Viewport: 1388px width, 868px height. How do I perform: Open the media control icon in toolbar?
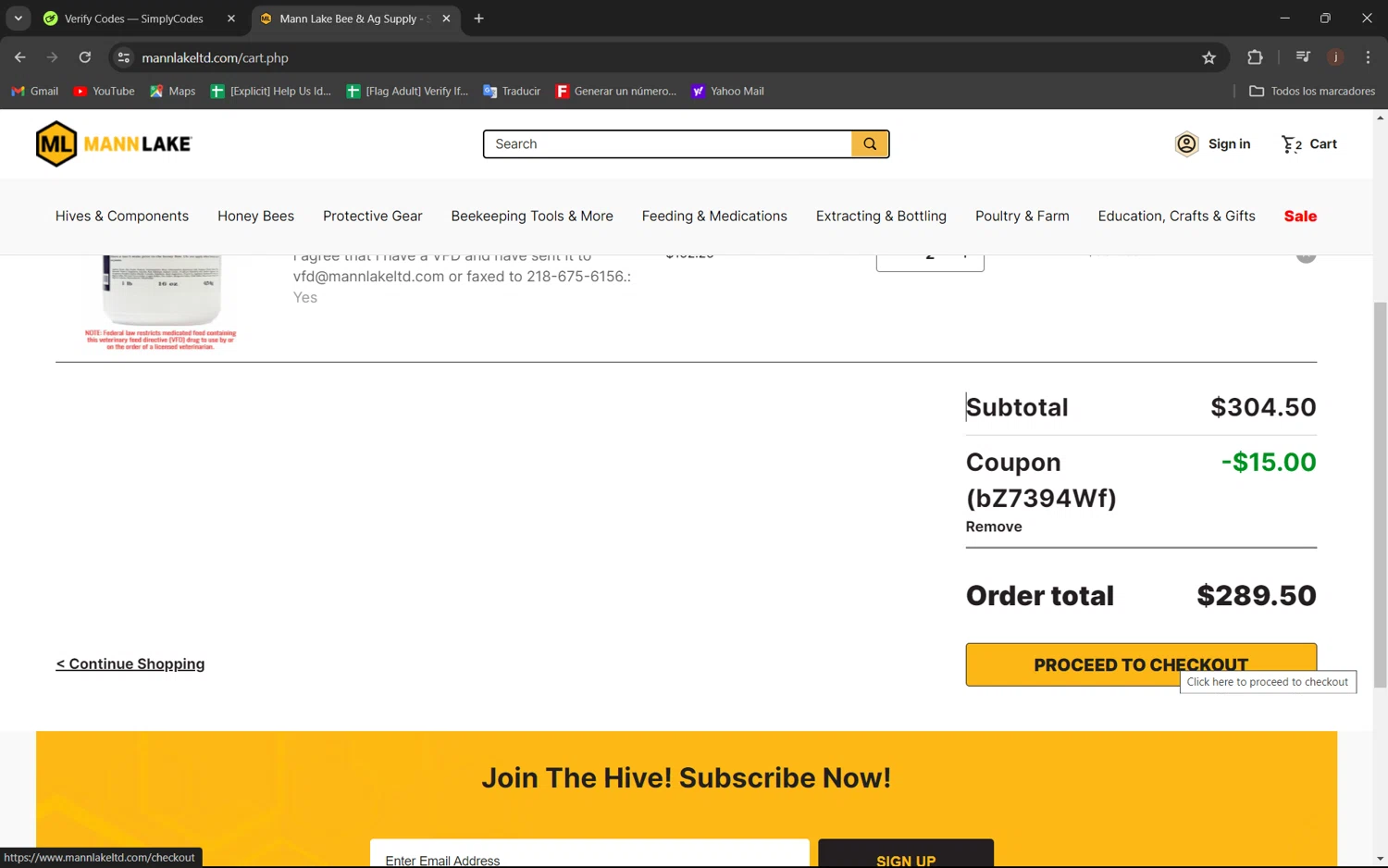tap(1303, 57)
